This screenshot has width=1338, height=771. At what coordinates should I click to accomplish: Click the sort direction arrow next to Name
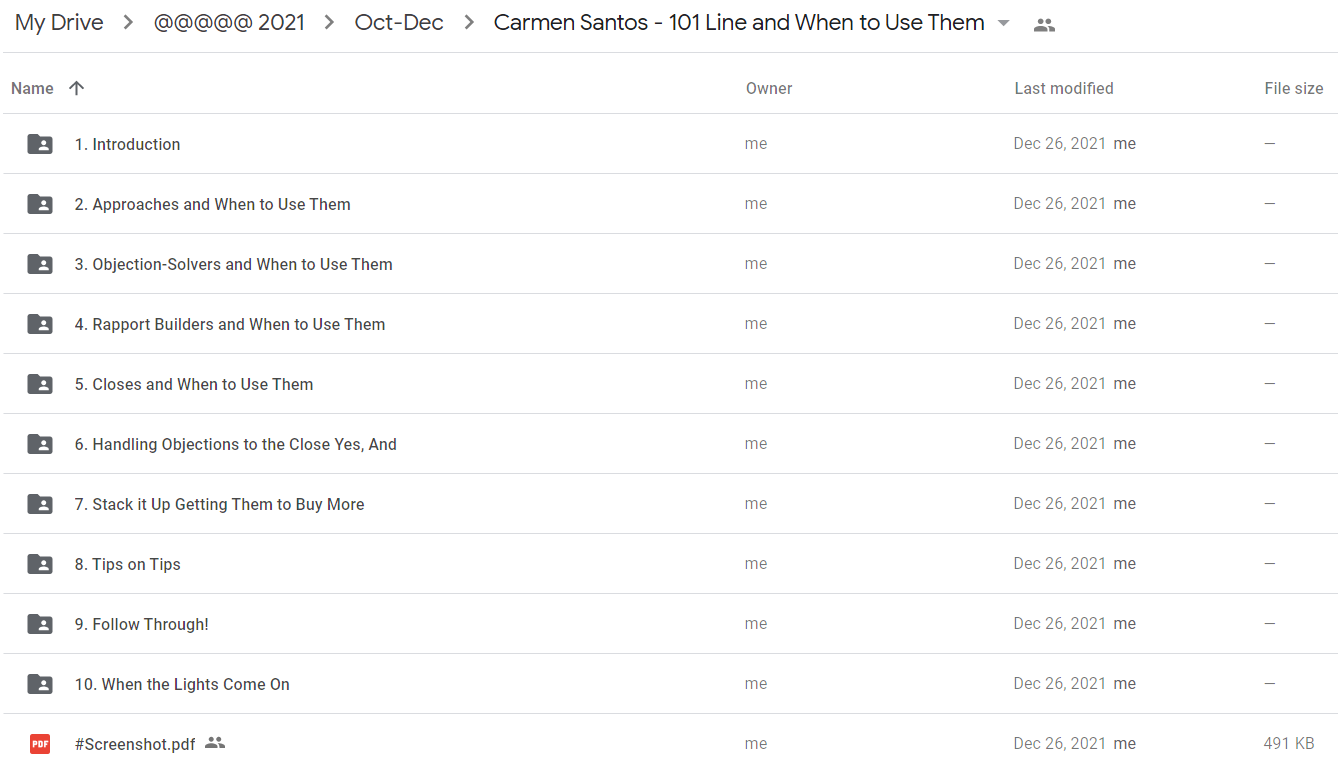point(76,88)
